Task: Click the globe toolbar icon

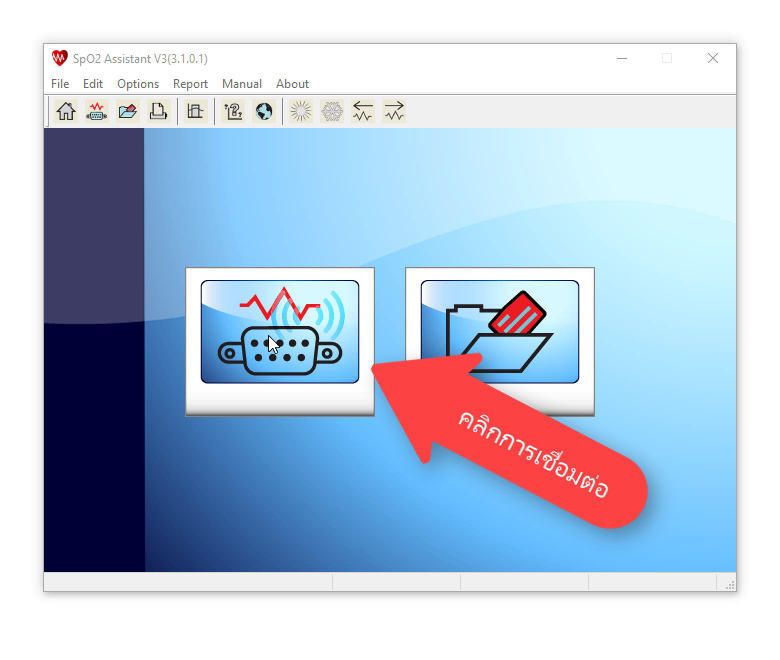Action: [264, 111]
